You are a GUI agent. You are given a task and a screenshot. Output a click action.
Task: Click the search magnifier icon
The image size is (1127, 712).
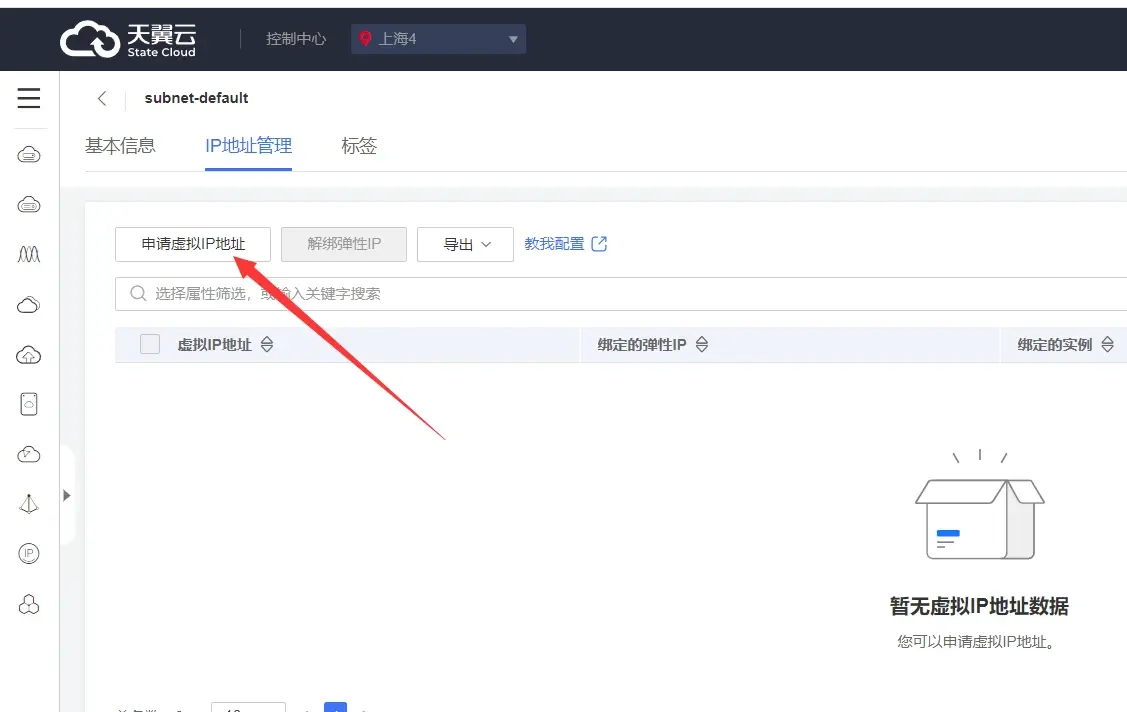(x=138, y=293)
